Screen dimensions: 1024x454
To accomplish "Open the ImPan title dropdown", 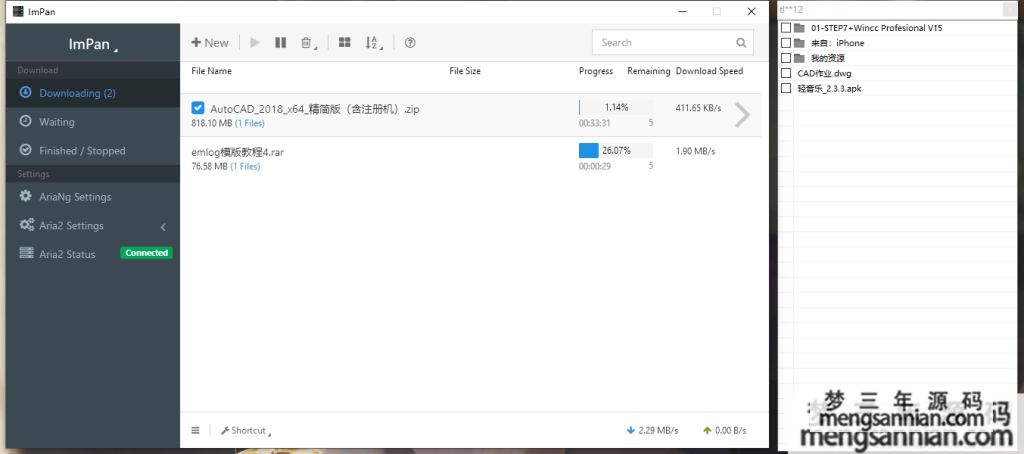I will pyautogui.click(x=93, y=44).
